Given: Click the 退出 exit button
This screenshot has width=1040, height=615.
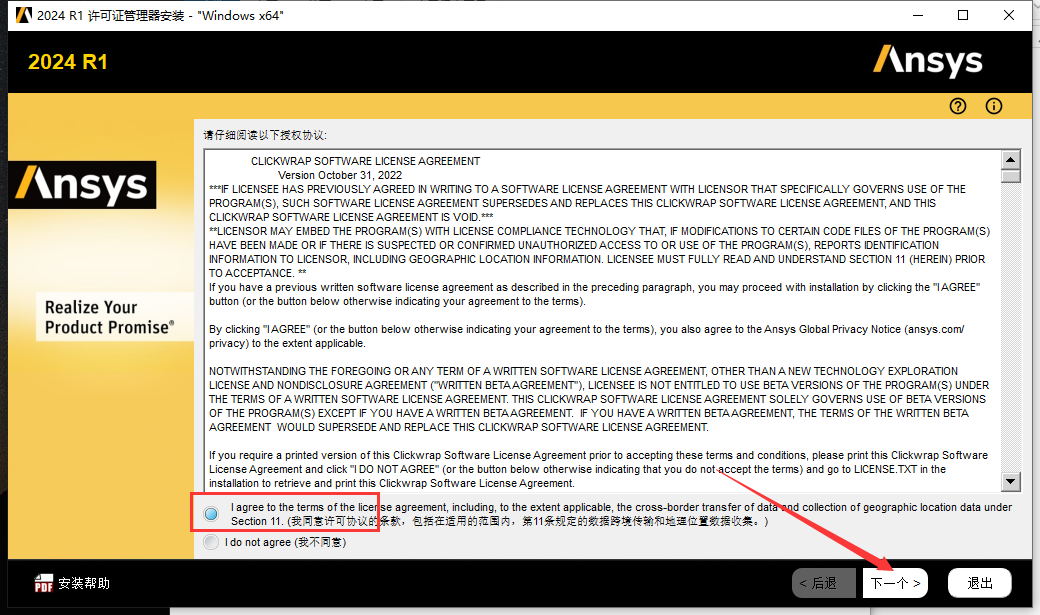Looking at the screenshot, I should coord(980,583).
